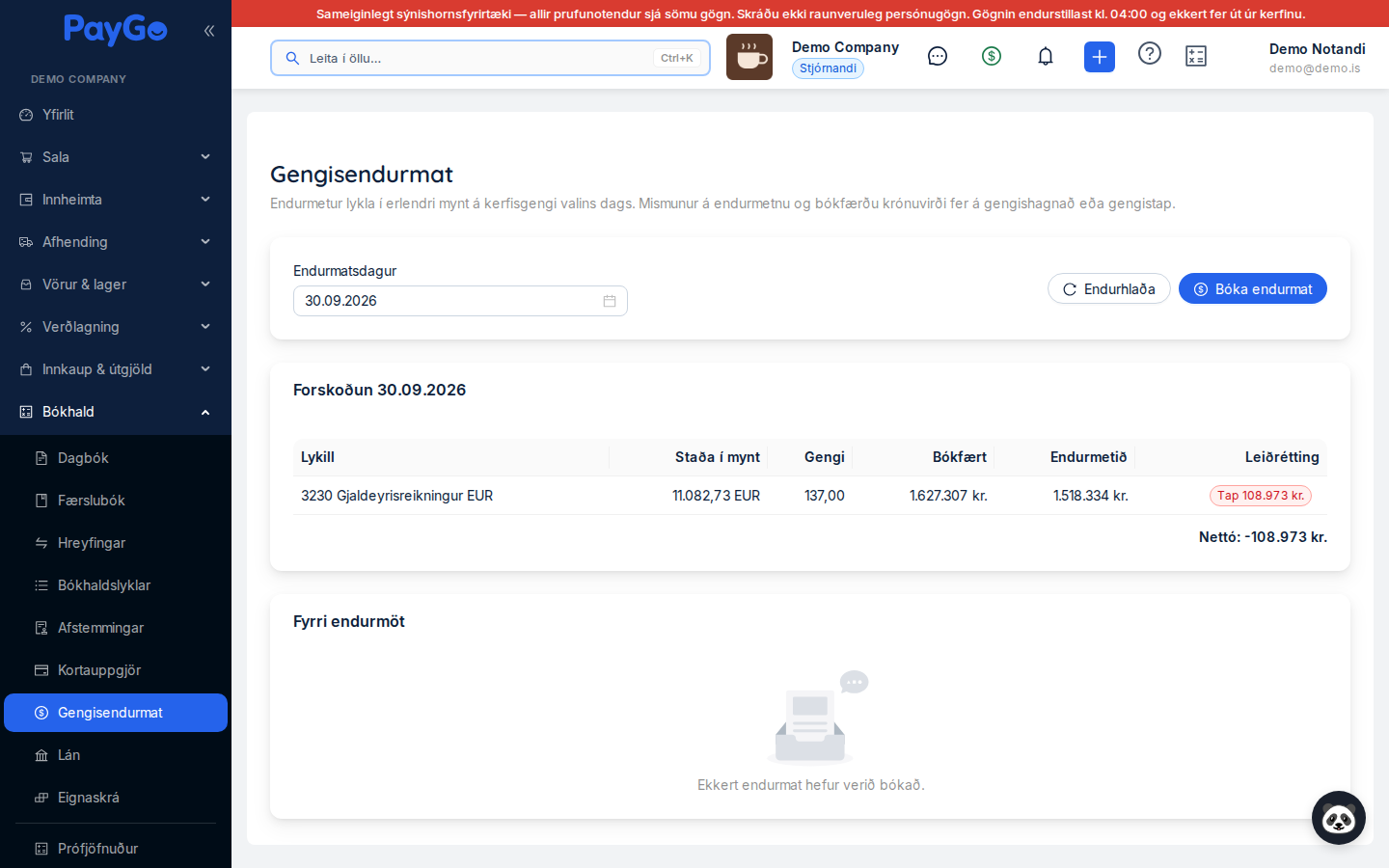
Task: Open Afstemmingar in sidebar
Action: (x=116, y=628)
